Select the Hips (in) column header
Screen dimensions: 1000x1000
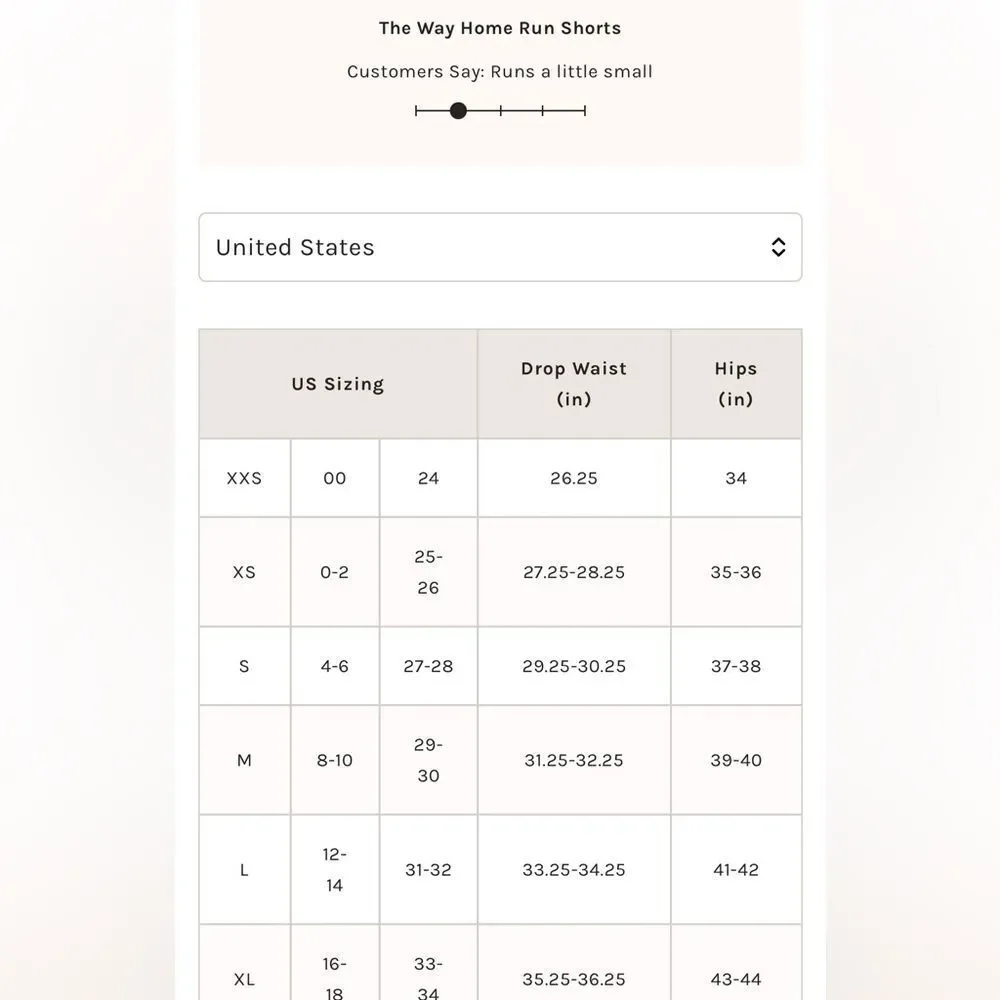coord(736,384)
